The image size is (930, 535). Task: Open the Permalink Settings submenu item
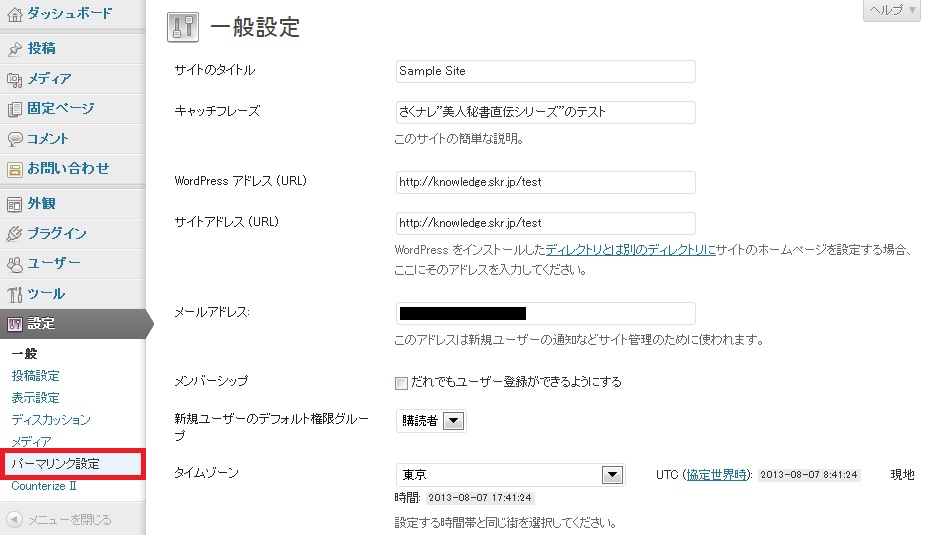[x=56, y=464]
